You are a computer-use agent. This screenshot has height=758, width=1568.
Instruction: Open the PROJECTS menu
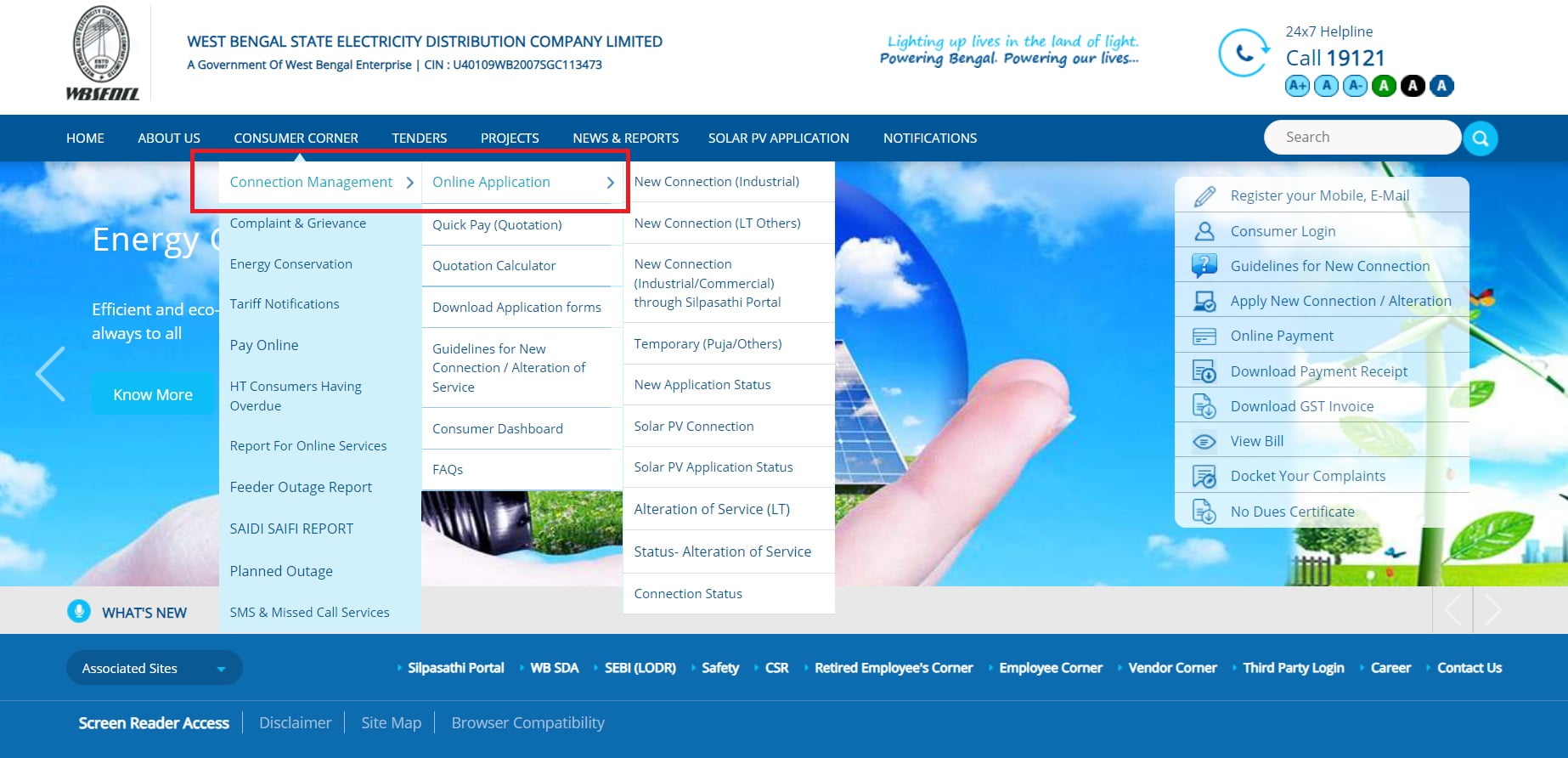pos(510,138)
